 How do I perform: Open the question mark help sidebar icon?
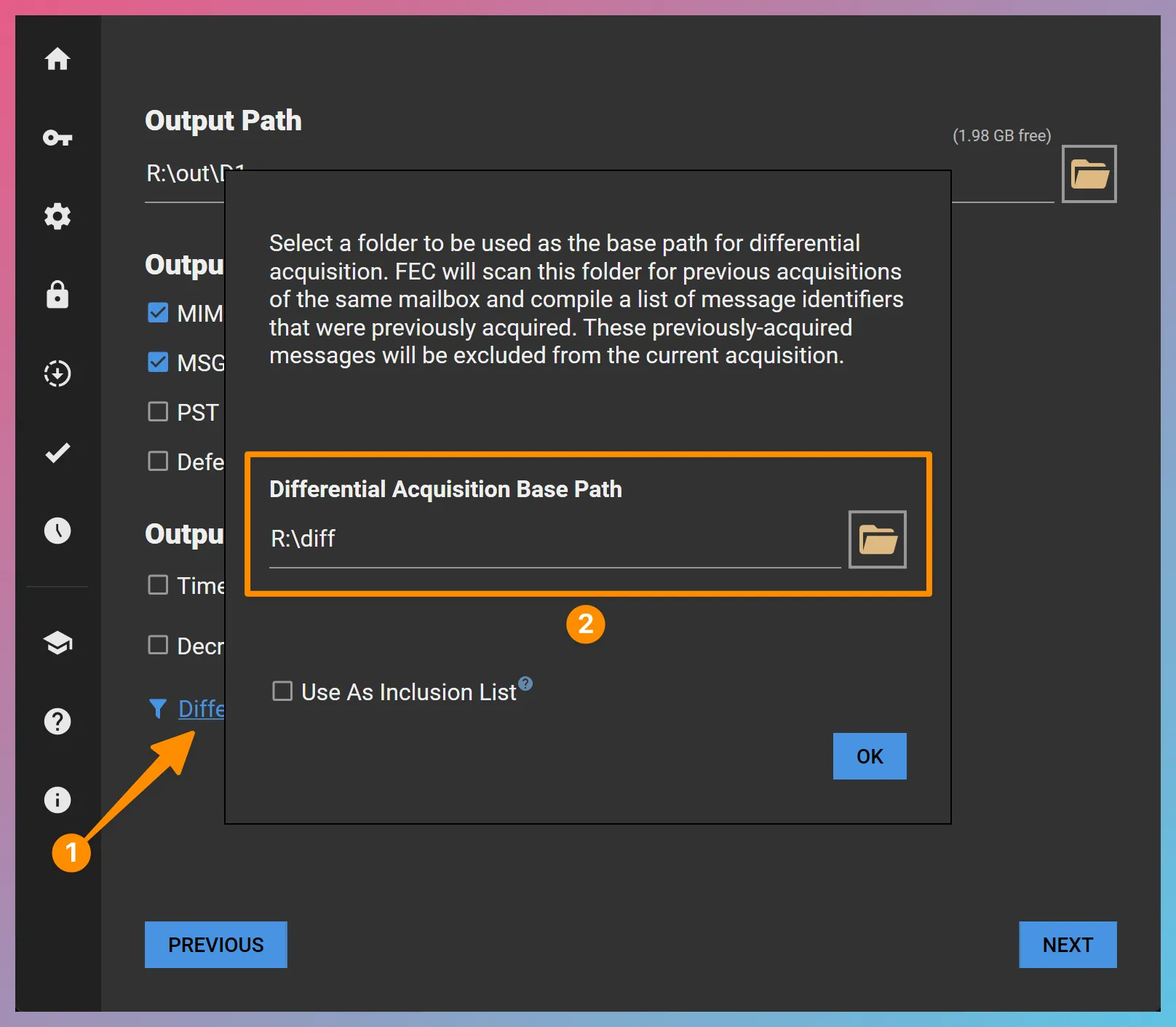point(57,721)
